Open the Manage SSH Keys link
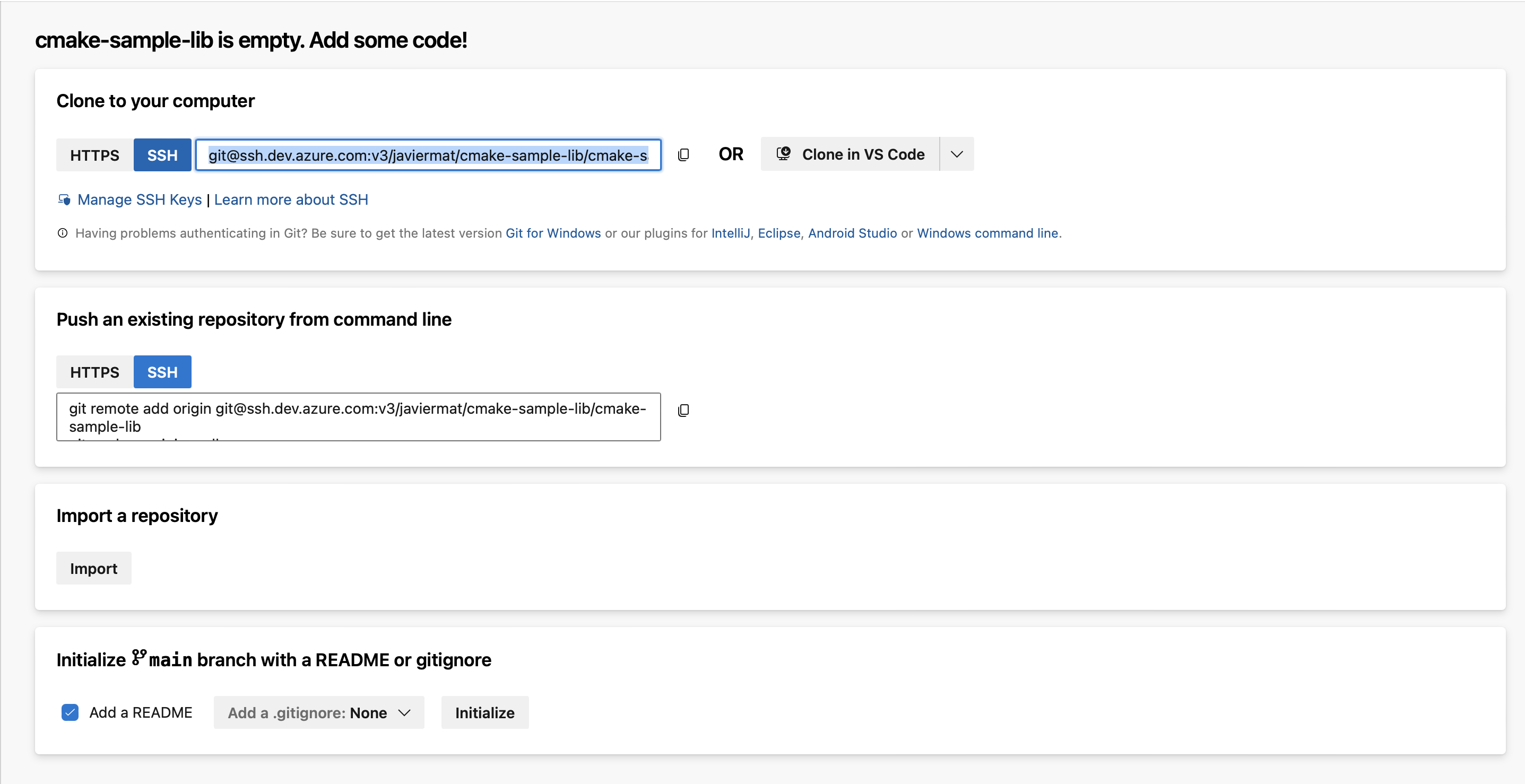 [140, 200]
